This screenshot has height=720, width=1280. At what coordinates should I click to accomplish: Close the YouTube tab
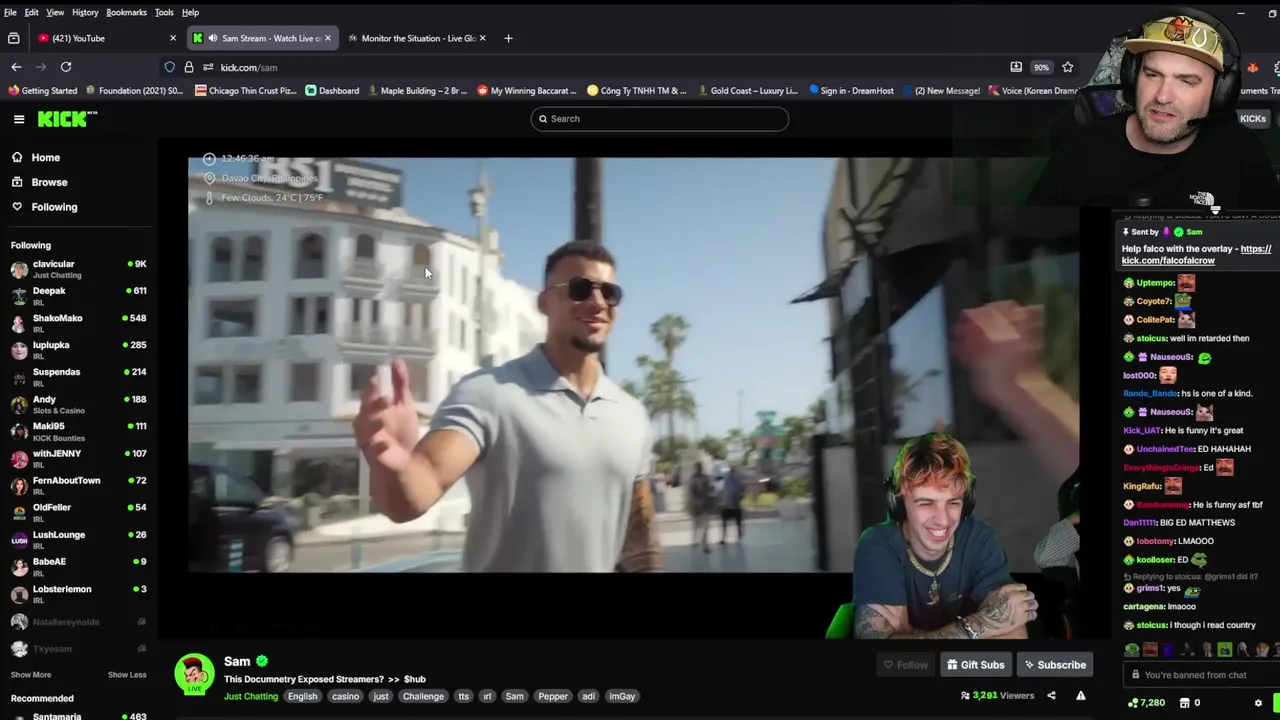(173, 38)
